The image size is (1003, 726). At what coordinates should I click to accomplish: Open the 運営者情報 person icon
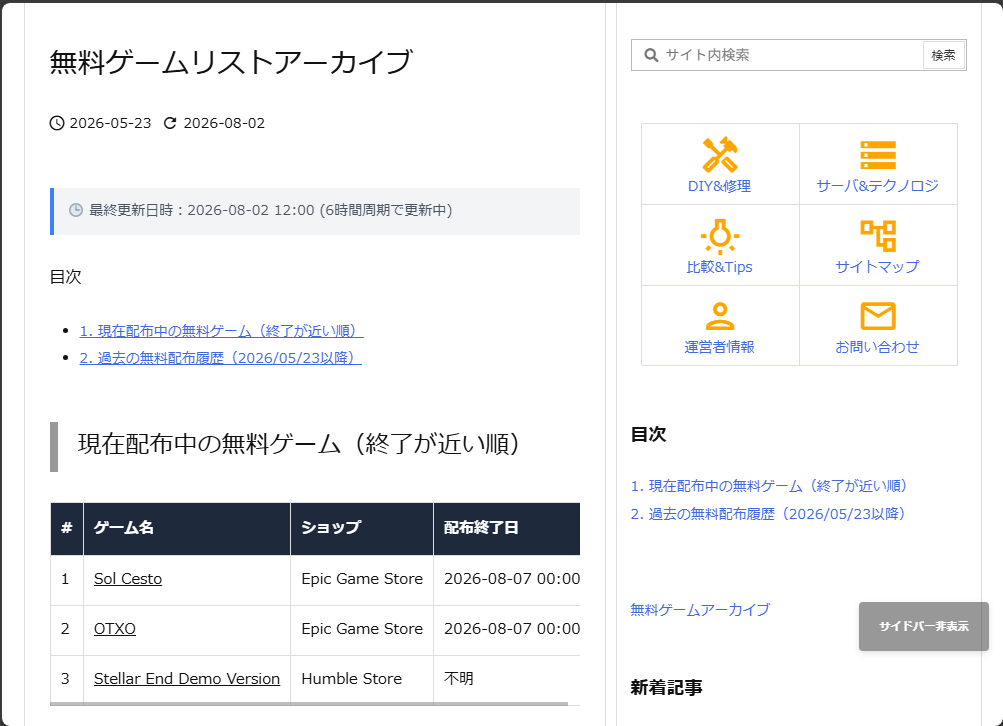point(720,316)
